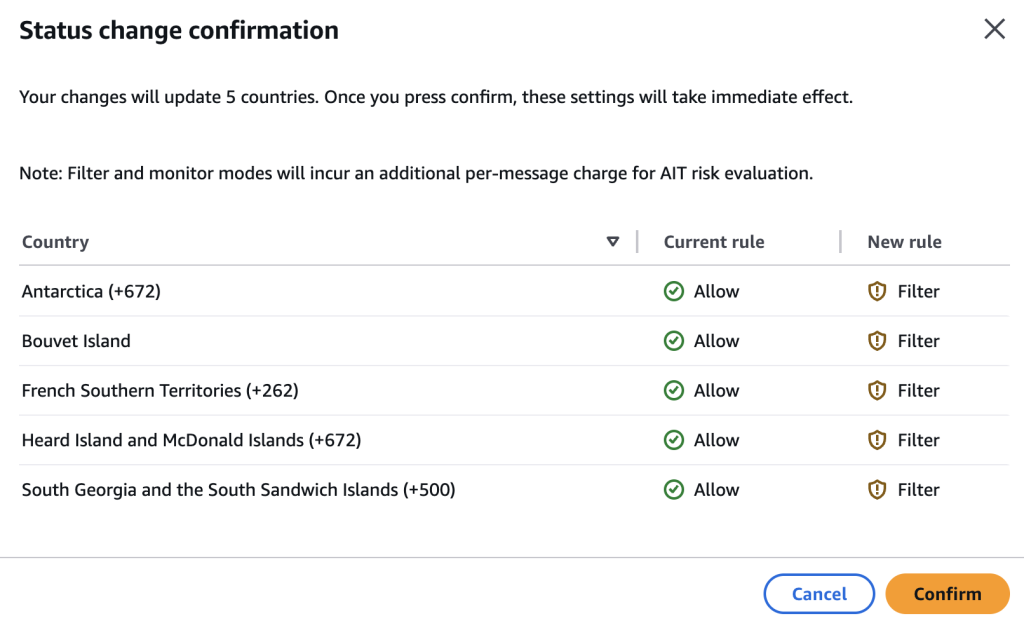Screen dimensions: 1024x623
Task: Click the green Allow checkmark icon for Antarctica
Action: pos(674,292)
